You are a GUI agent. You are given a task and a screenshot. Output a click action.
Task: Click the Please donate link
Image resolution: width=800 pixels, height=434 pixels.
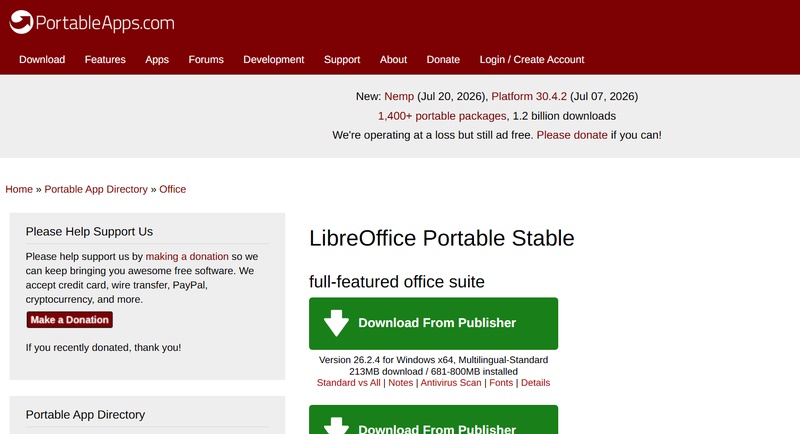pyautogui.click(x=572, y=135)
